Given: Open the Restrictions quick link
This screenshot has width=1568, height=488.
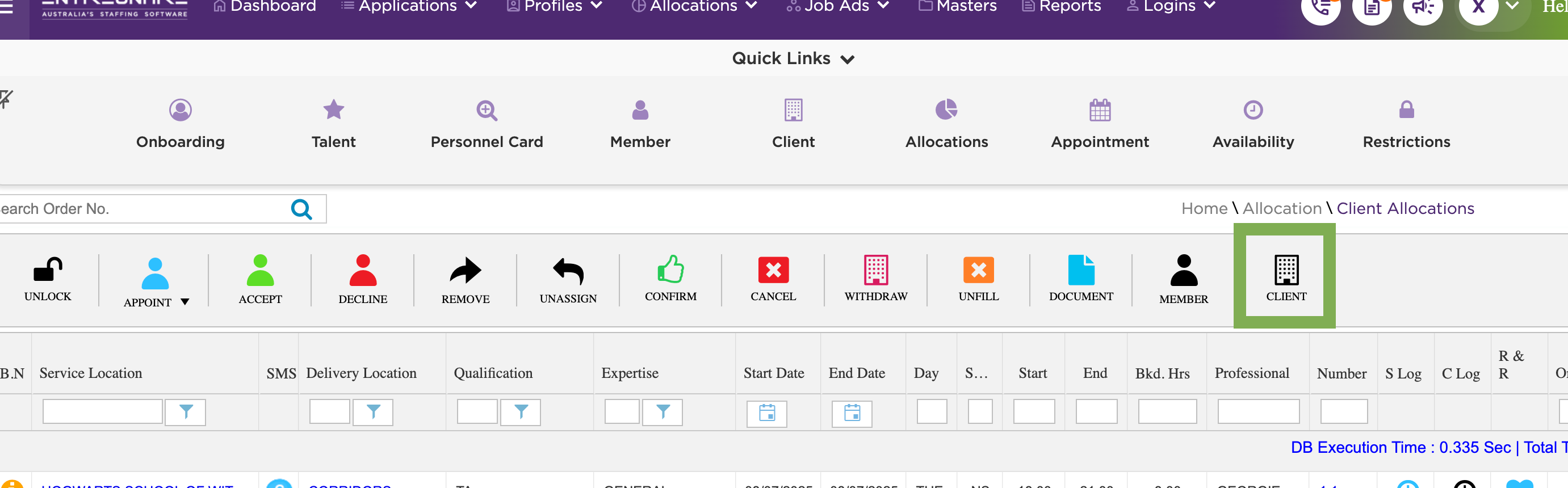Looking at the screenshot, I should (x=1406, y=125).
